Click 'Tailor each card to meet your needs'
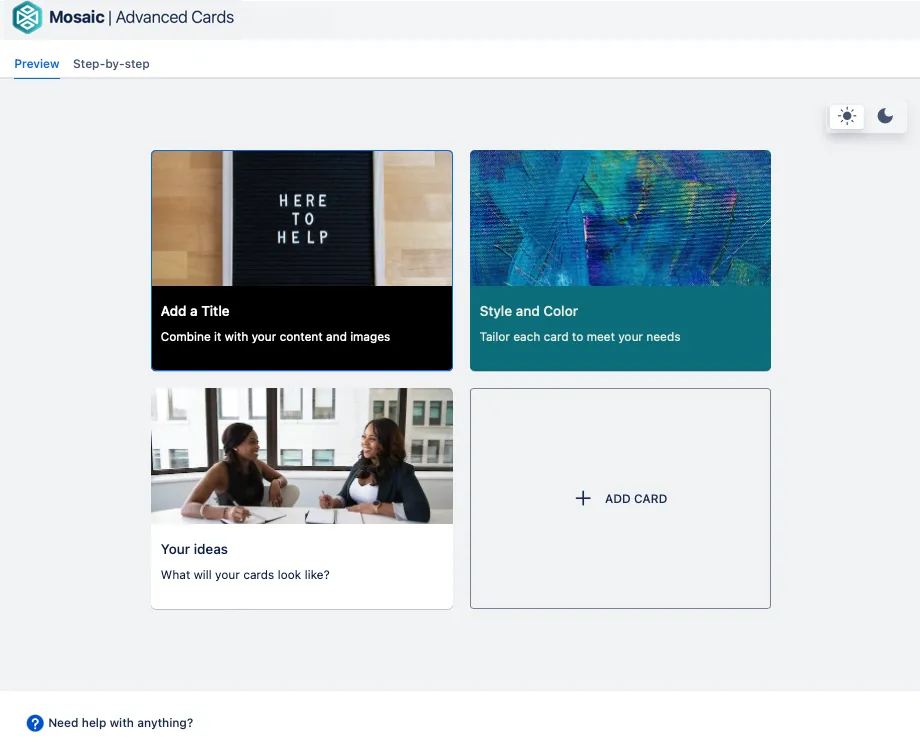The image size is (920, 744). click(580, 337)
